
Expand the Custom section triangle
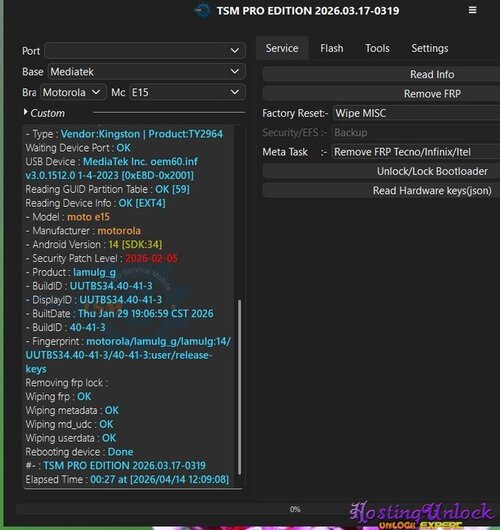(26, 112)
